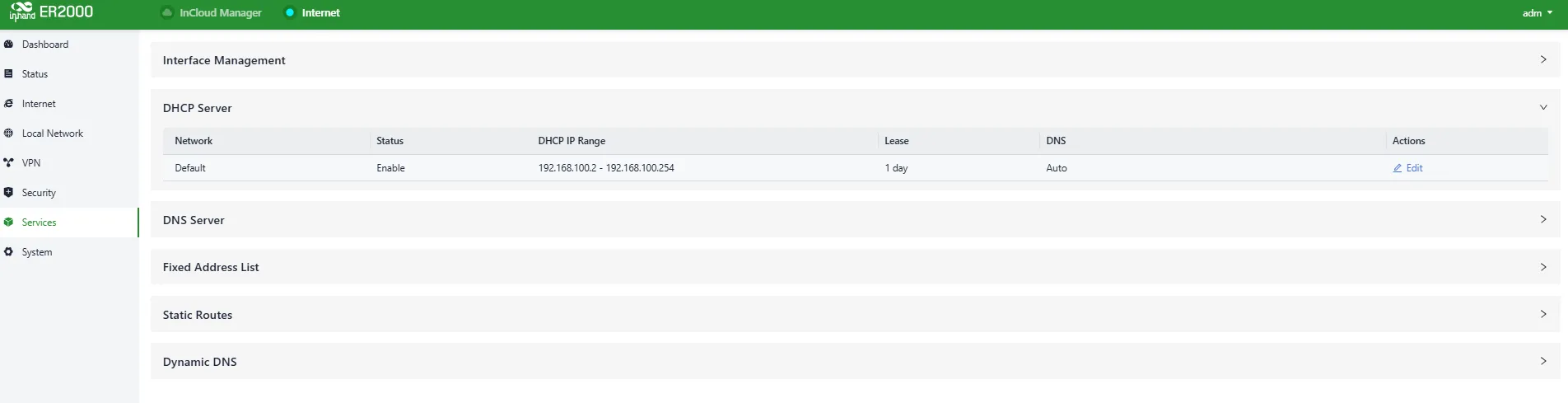Click the Internet status label in header
Image resolution: width=1568 pixels, height=403 pixels.
pyautogui.click(x=321, y=12)
